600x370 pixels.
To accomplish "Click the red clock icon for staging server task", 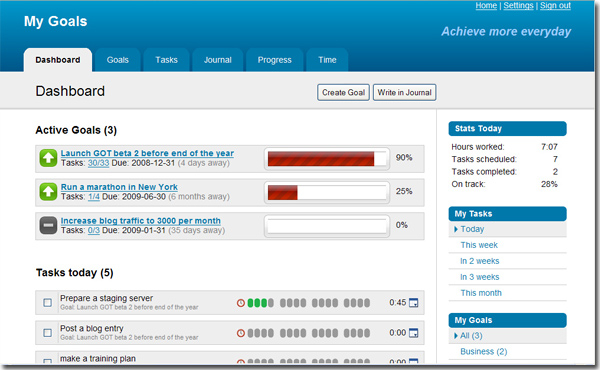I will (x=241, y=303).
